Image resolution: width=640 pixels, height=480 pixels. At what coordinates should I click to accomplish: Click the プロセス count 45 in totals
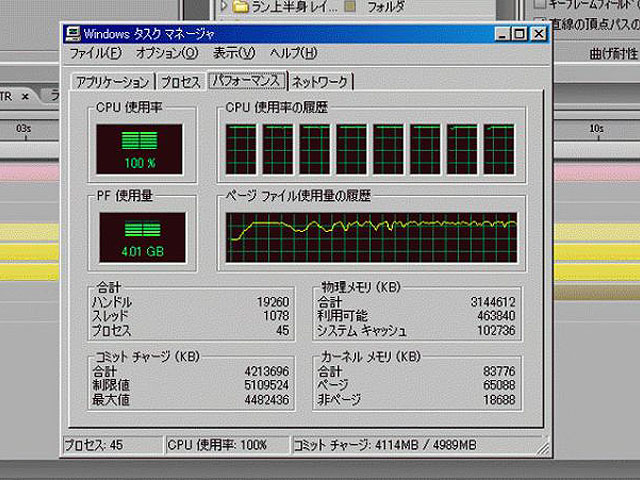point(283,330)
